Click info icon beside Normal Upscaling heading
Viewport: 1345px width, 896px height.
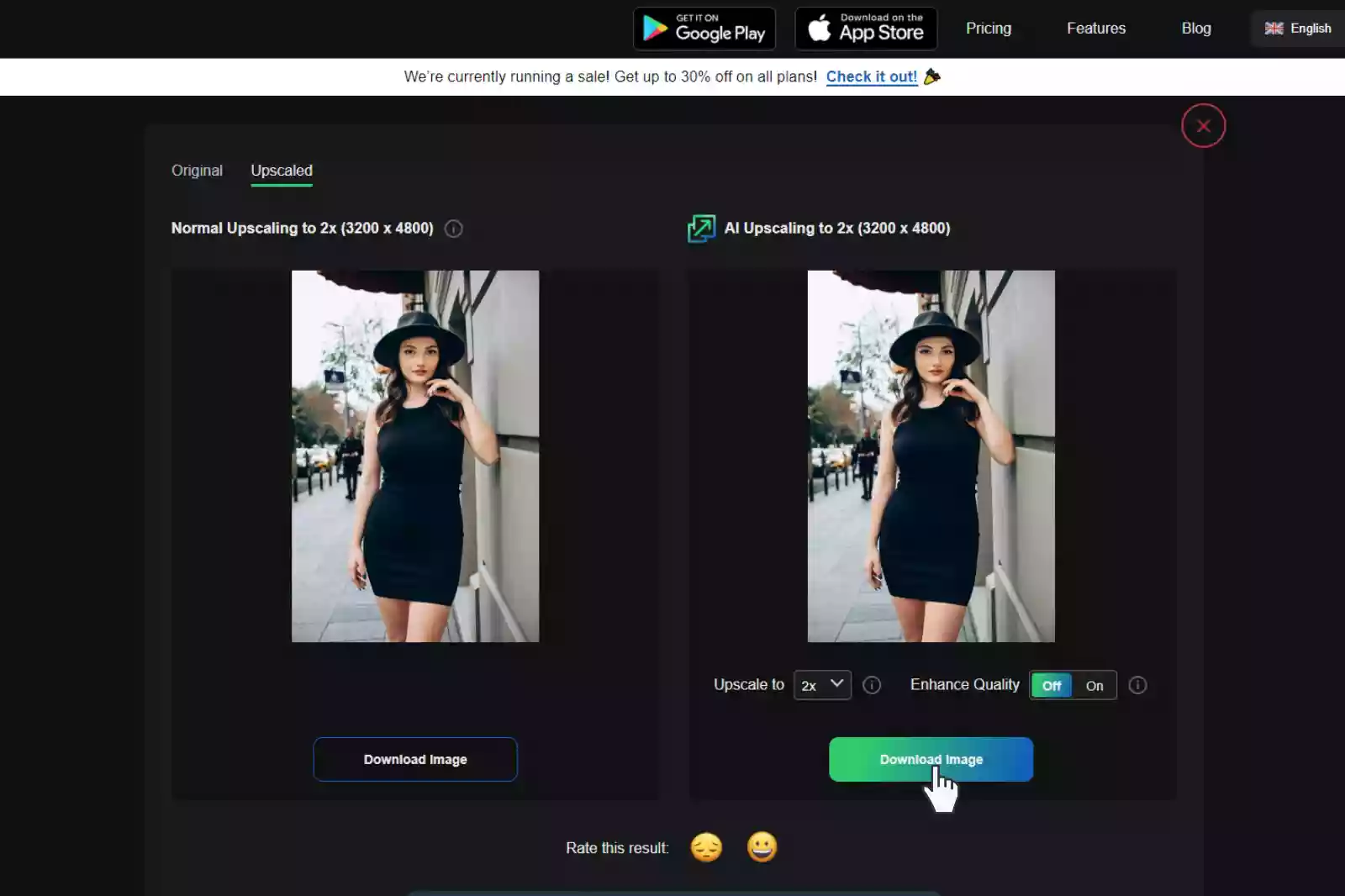coord(453,229)
